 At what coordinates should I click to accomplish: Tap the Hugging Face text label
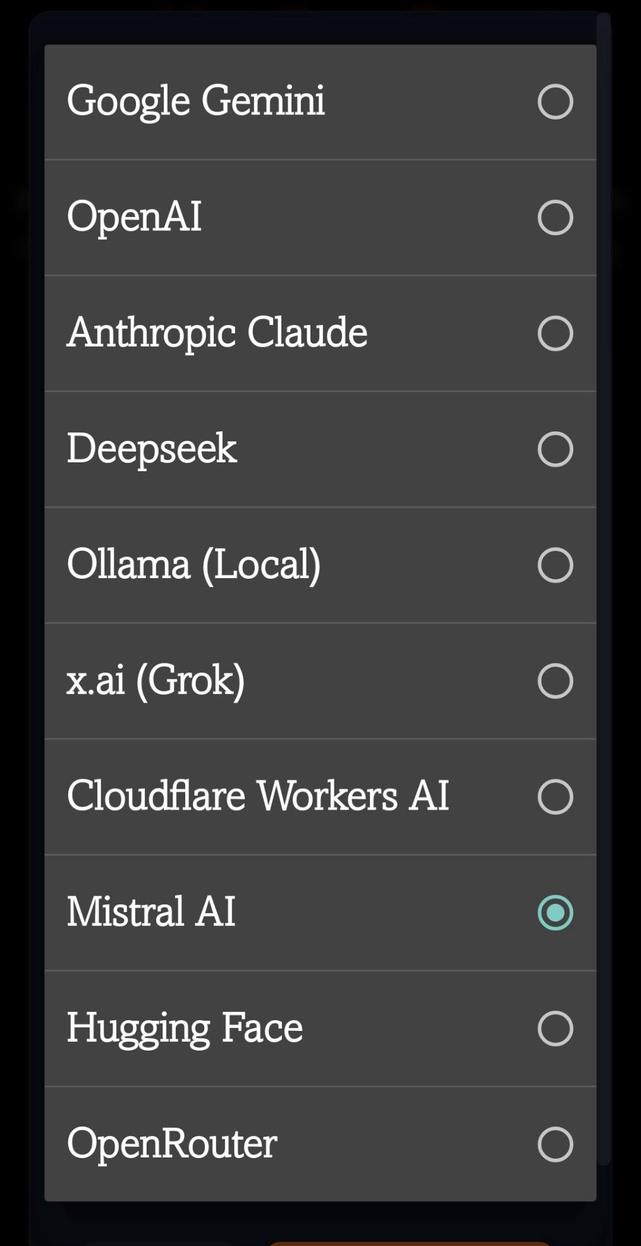[x=185, y=1028]
